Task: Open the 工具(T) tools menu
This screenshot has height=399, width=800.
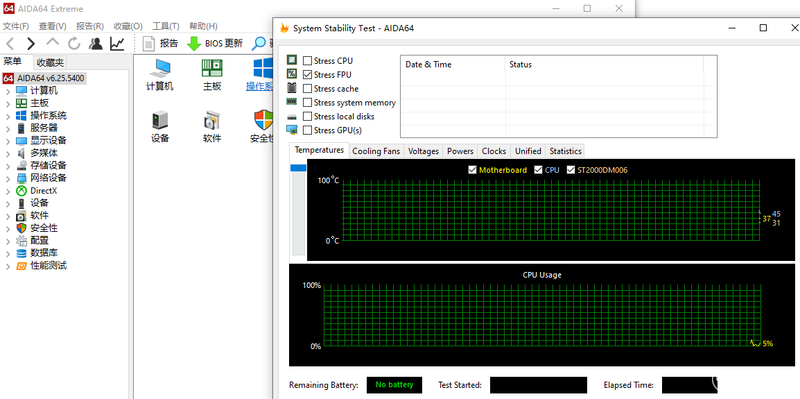Action: pyautogui.click(x=166, y=26)
